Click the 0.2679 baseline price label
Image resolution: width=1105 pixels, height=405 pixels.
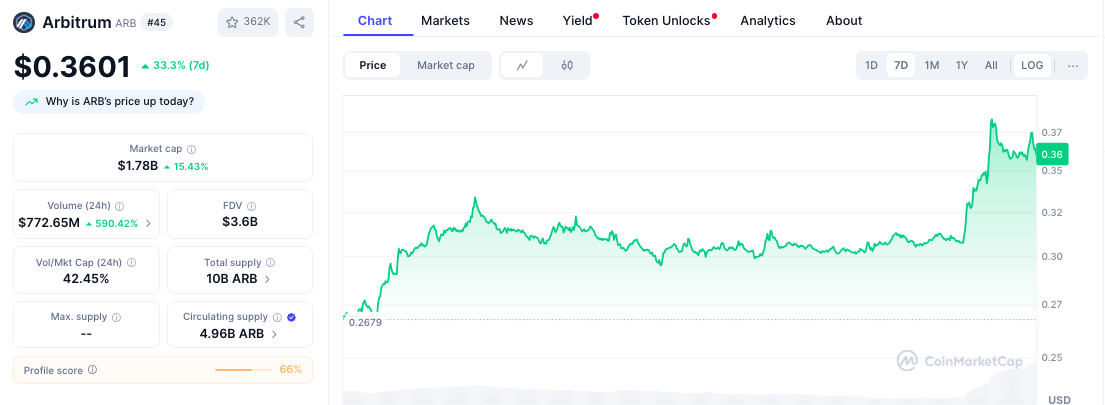[364, 324]
